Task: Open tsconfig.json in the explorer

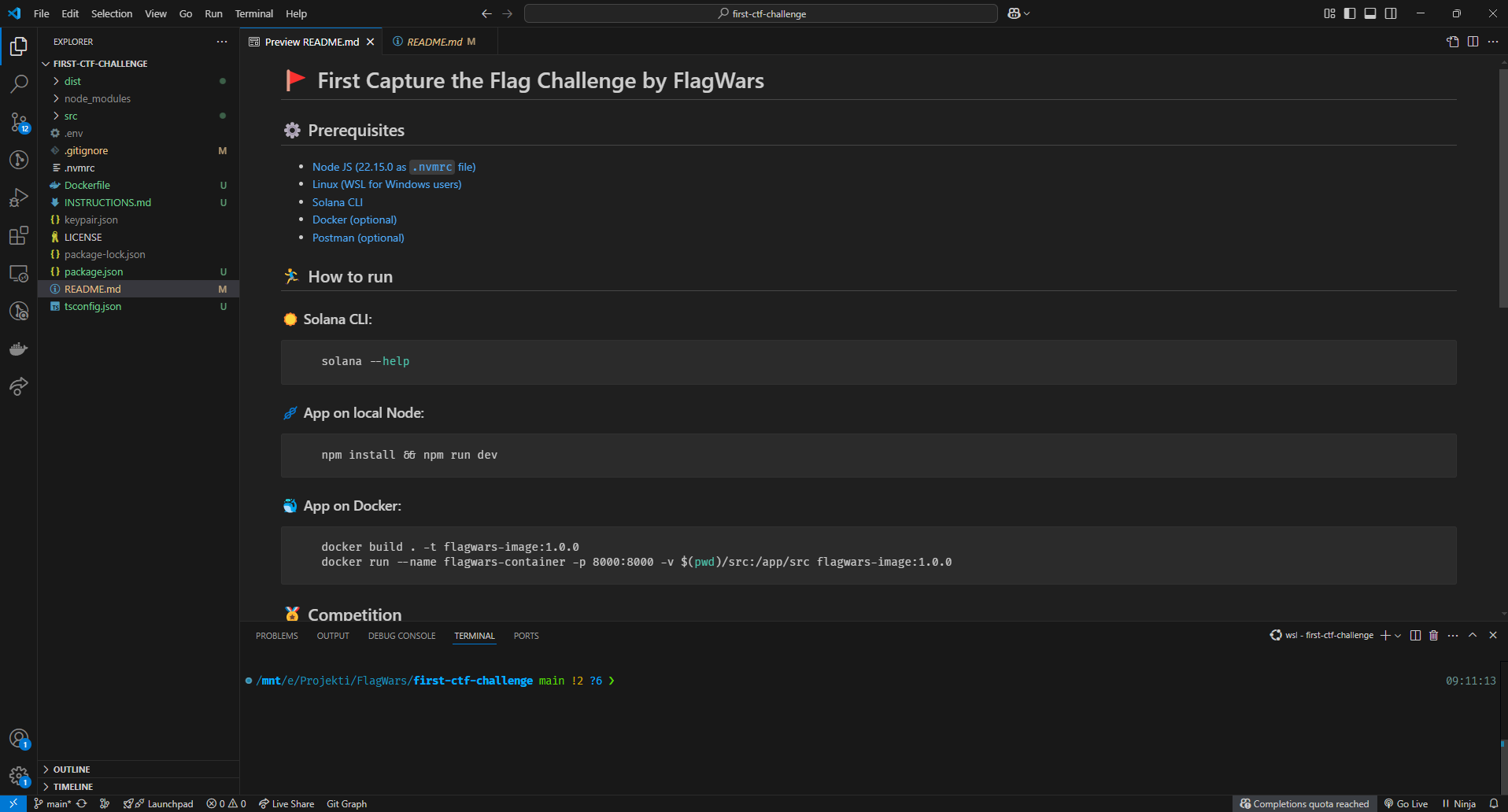Action: pos(139,306)
